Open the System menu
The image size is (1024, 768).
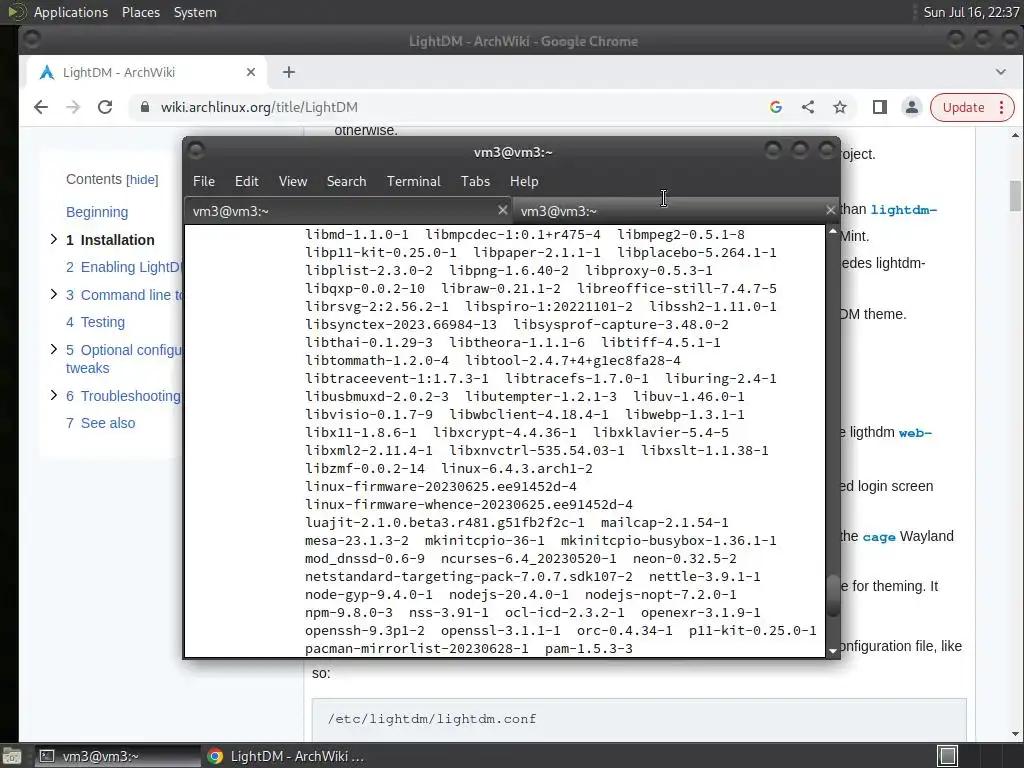point(195,12)
